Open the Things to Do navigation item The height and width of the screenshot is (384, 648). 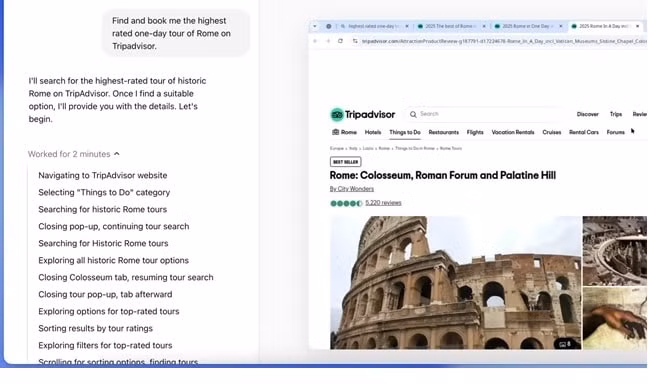[x=405, y=132]
